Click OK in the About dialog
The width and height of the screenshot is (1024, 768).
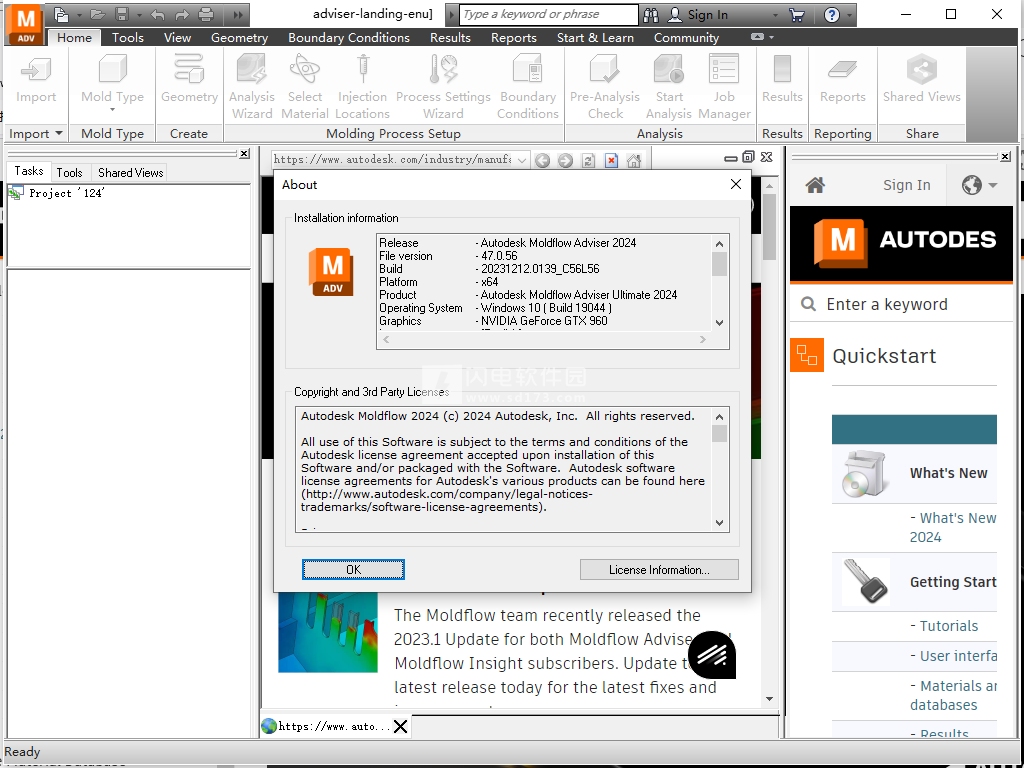tap(353, 569)
